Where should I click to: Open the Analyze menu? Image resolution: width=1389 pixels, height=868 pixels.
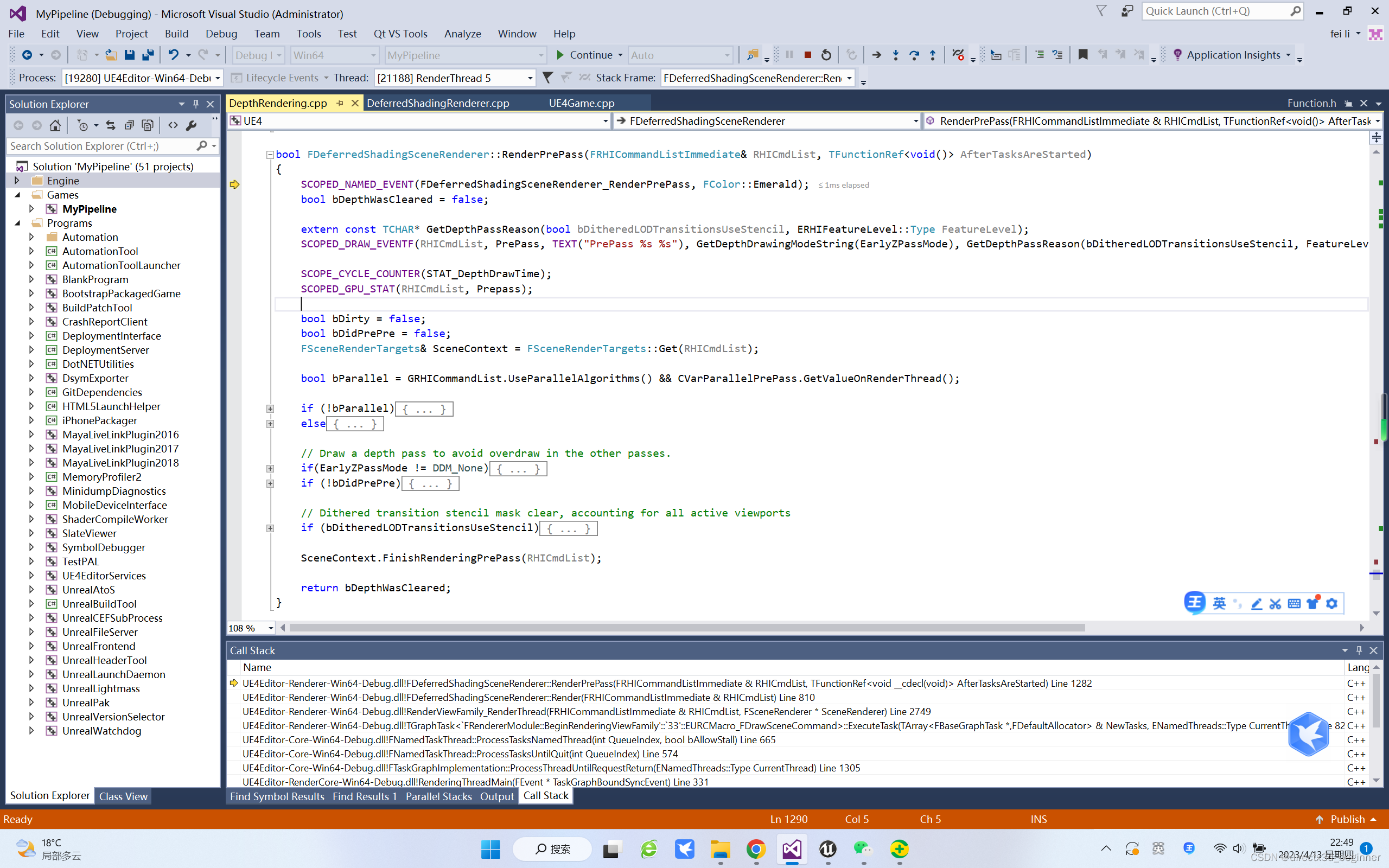(x=462, y=34)
